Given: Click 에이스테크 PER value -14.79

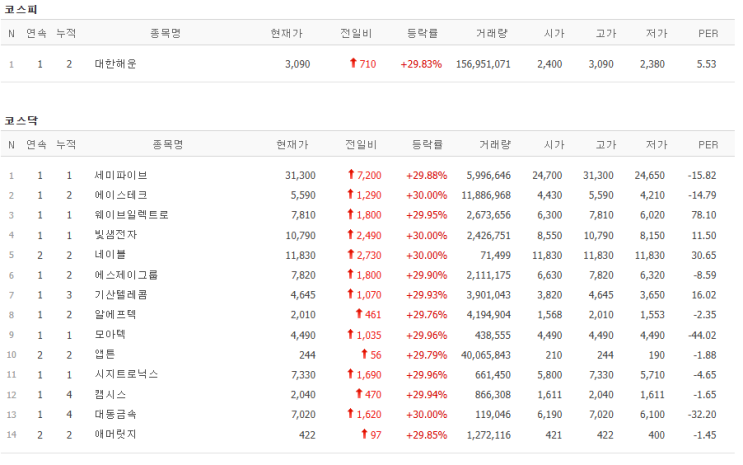Looking at the screenshot, I should (702, 195).
